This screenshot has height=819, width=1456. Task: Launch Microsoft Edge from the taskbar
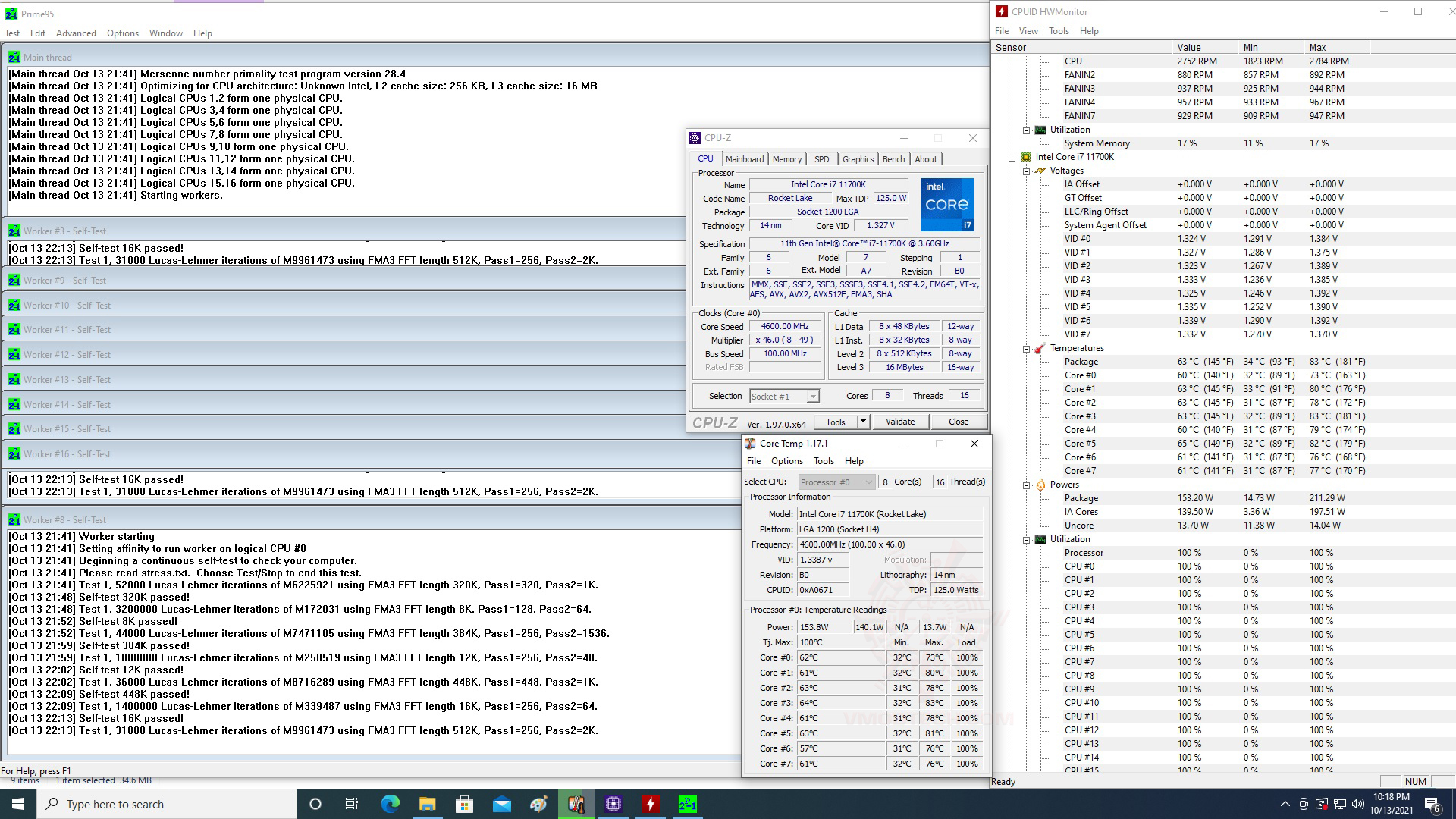coord(390,804)
